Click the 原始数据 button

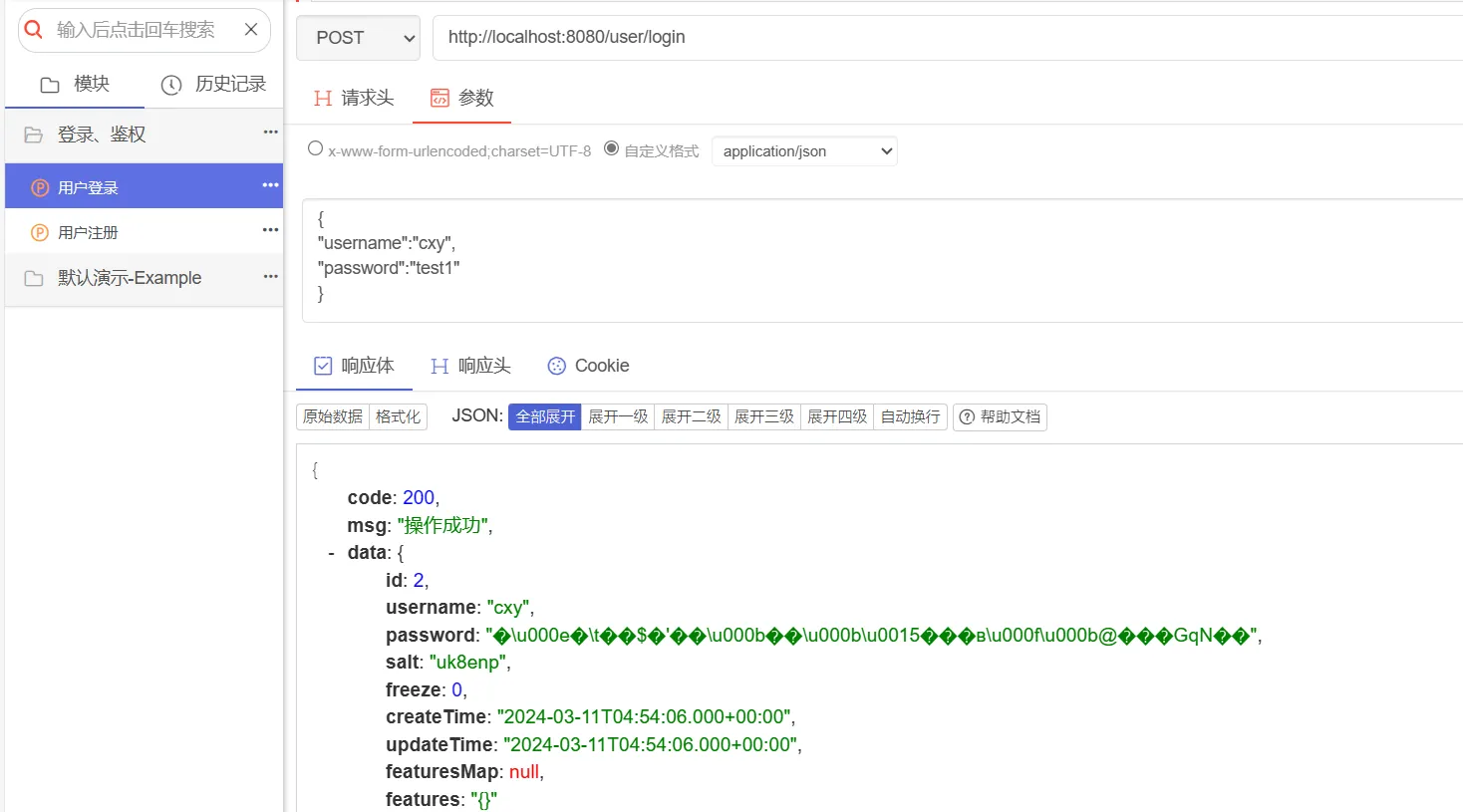click(x=333, y=416)
